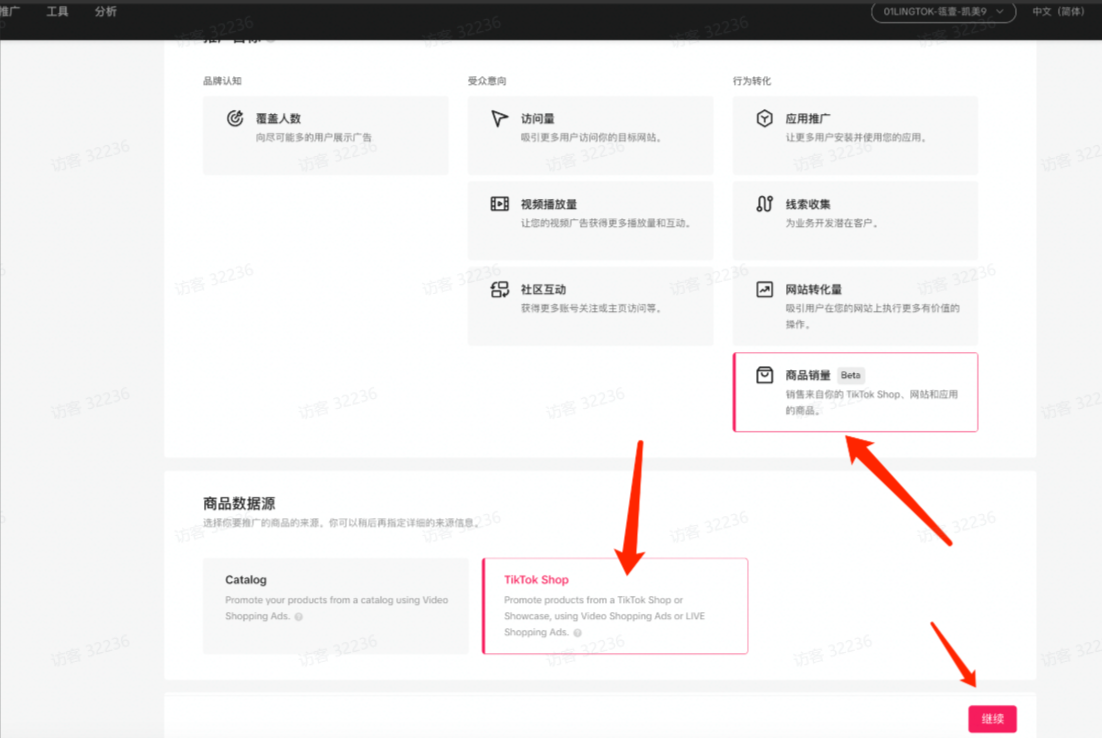Select the 网站转化量 website conversion icon
Viewport: 1102px width, 738px height.
point(763,289)
